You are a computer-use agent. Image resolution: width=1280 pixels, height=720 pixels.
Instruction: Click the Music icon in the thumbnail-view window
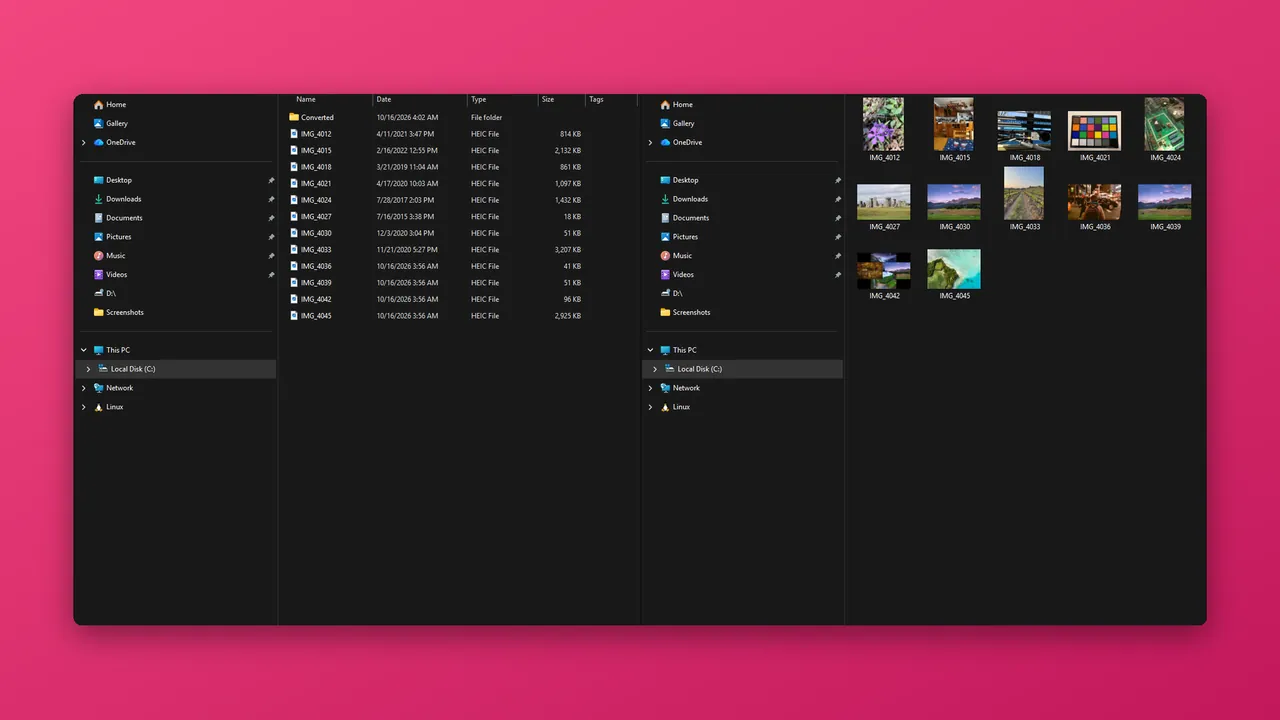pyautogui.click(x=665, y=256)
